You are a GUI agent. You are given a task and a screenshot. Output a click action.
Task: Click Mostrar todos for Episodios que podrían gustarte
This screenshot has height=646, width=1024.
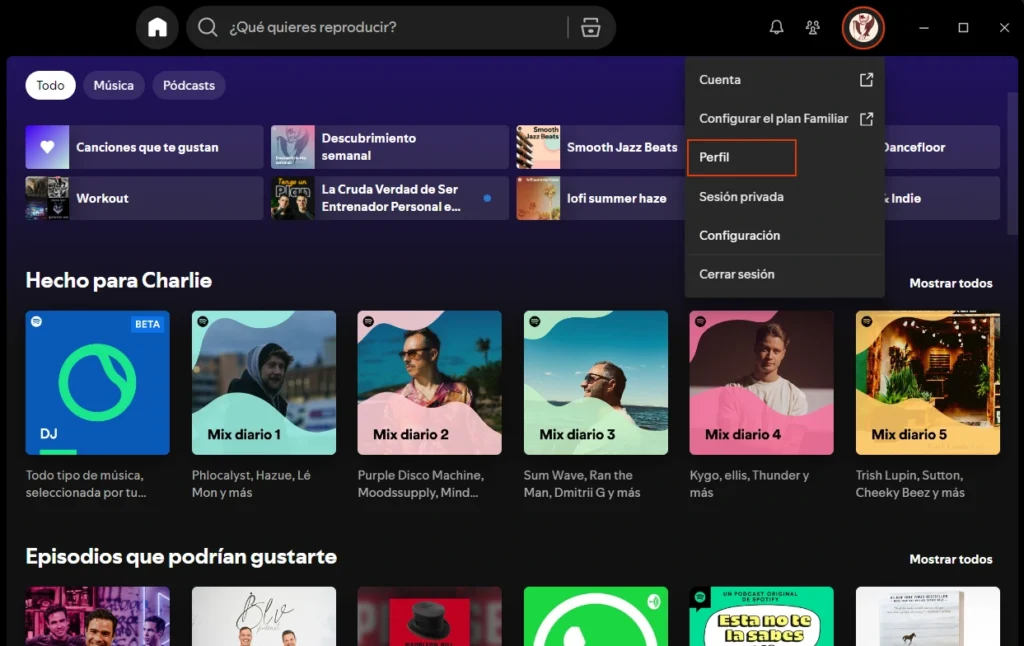click(951, 559)
